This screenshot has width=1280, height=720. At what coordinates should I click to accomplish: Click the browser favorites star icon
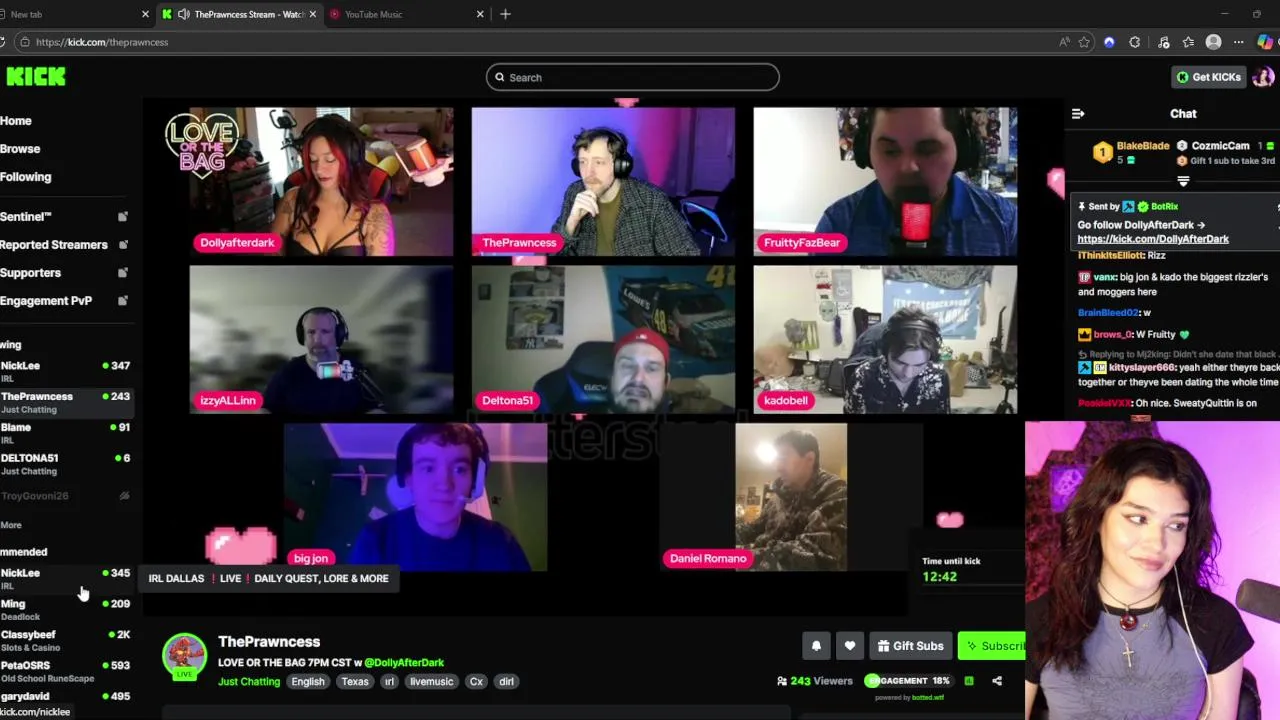[1084, 42]
